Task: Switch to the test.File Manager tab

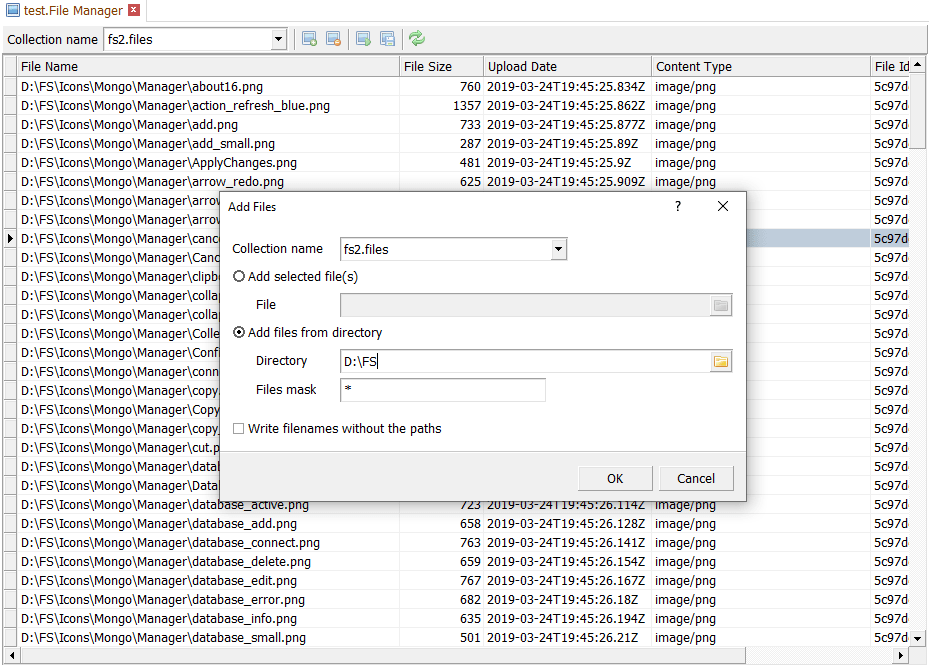Action: 70,11
